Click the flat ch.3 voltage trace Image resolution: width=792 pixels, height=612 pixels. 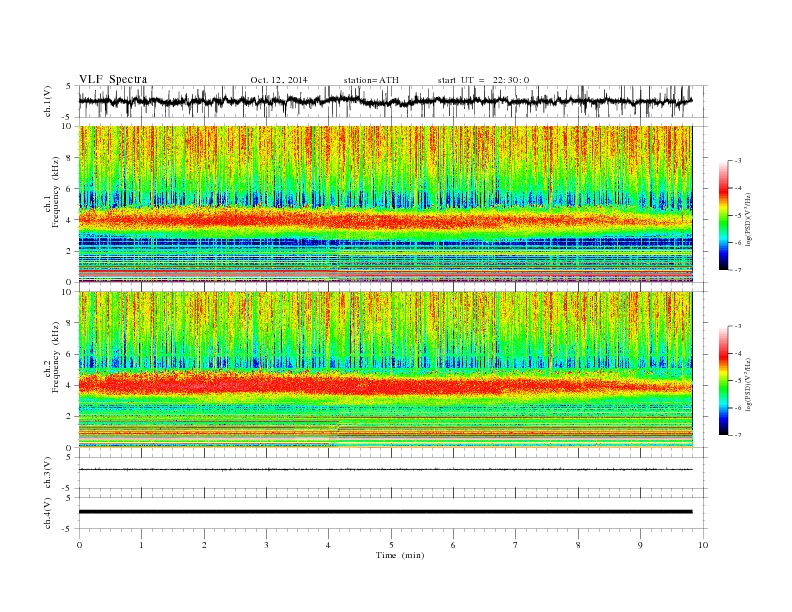coord(385,470)
